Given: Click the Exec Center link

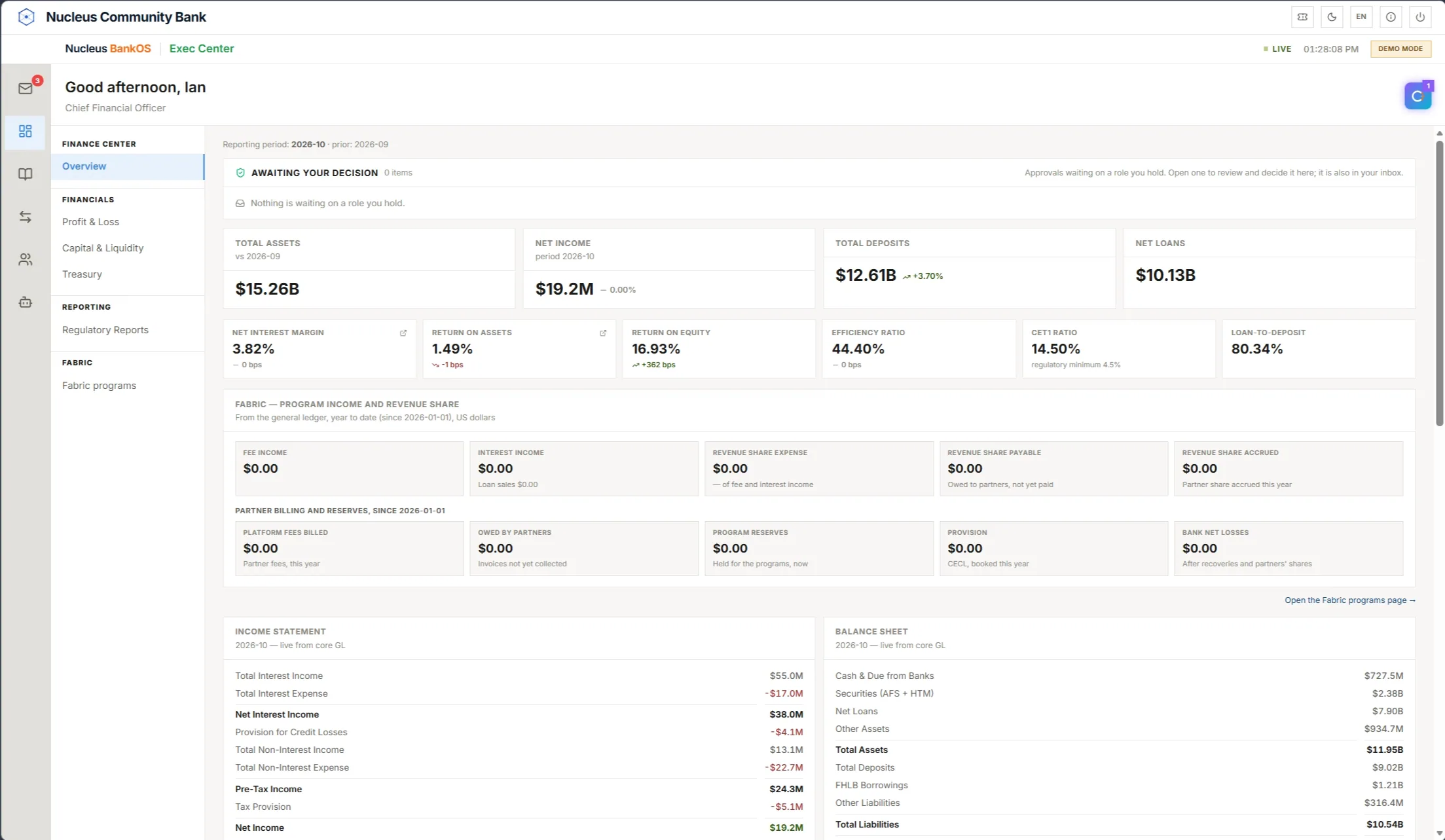Looking at the screenshot, I should pyautogui.click(x=201, y=48).
